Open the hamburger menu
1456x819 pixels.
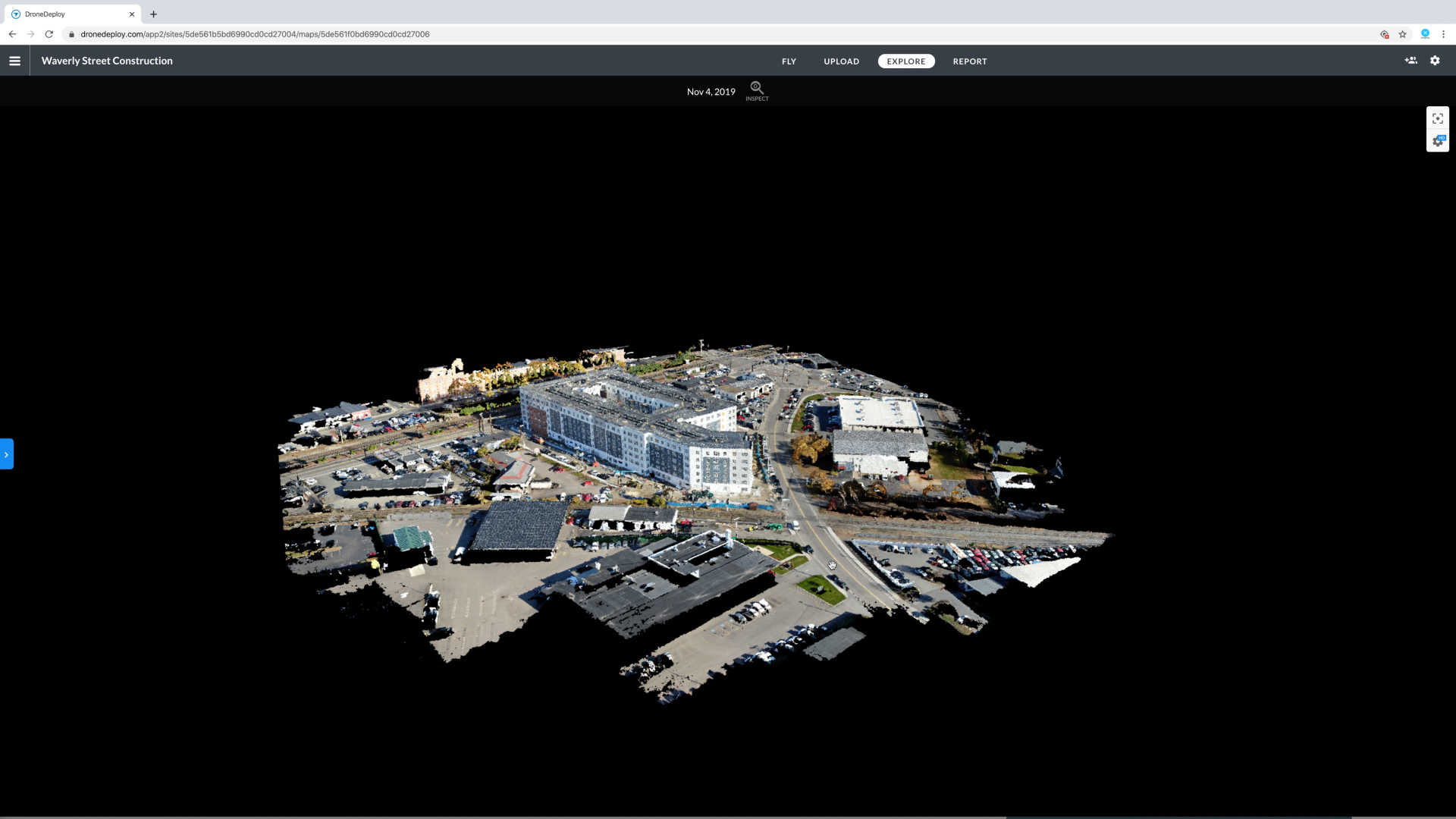click(14, 61)
